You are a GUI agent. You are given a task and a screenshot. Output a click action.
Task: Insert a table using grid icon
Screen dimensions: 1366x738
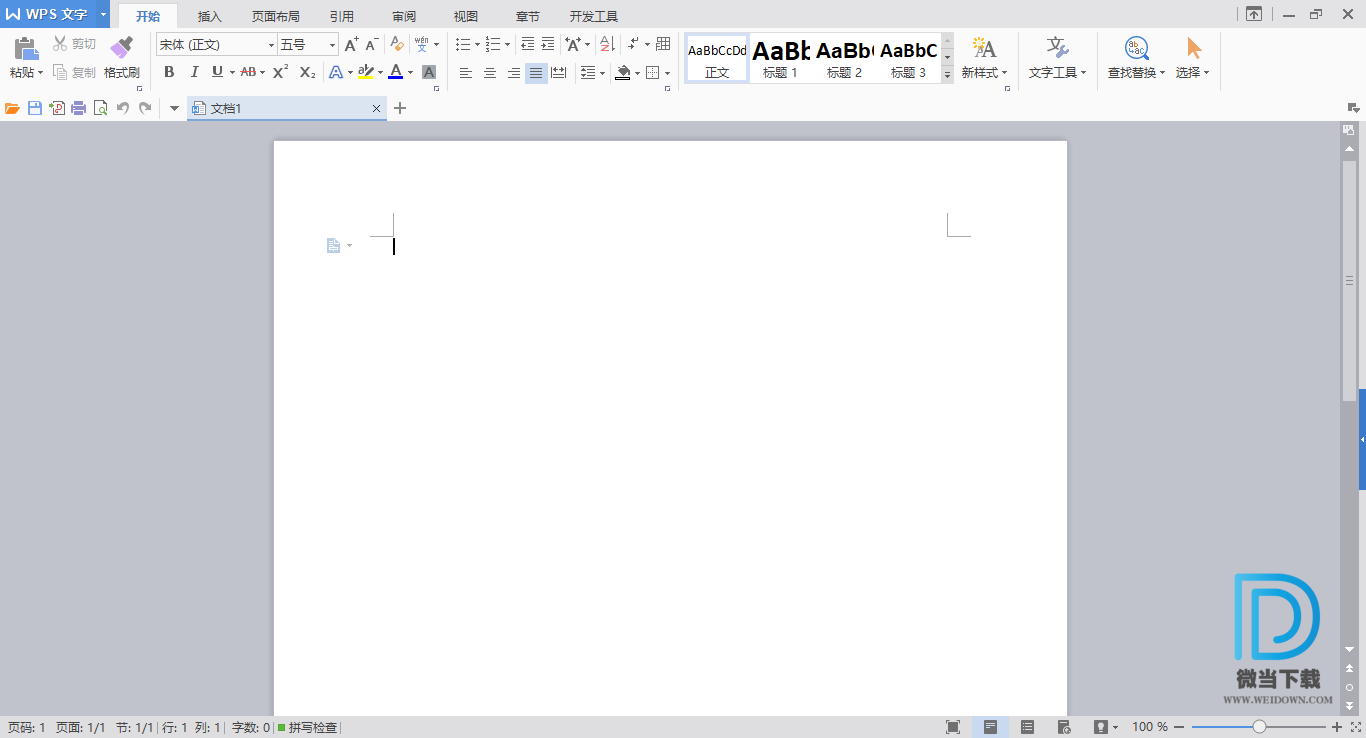coord(663,45)
